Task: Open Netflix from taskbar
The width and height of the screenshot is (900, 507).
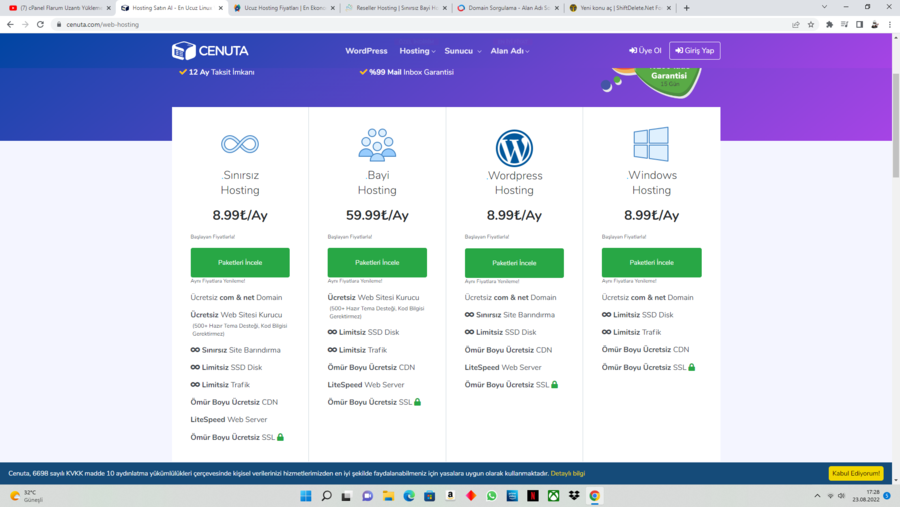Action: [533, 496]
